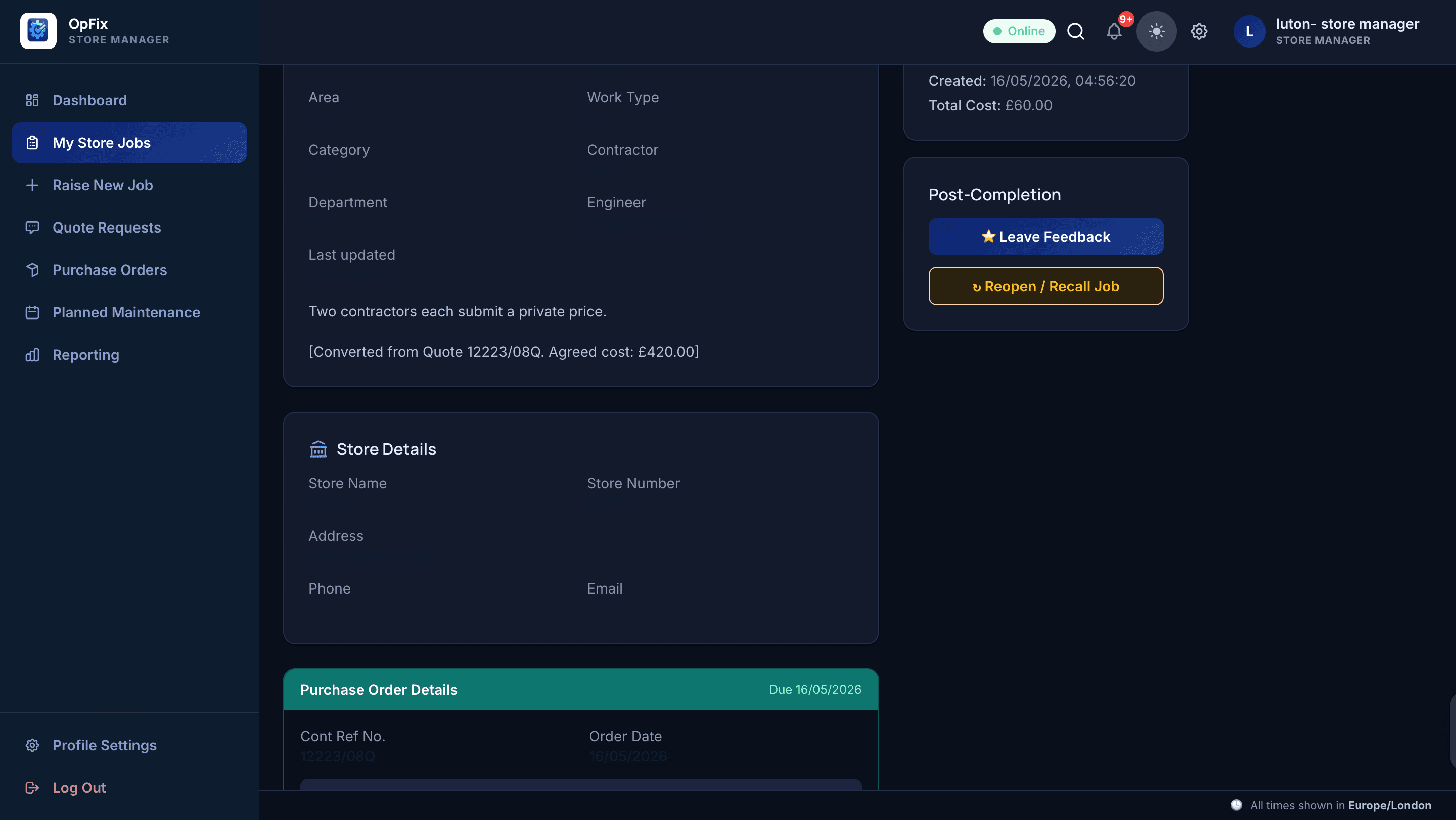Open luton- store manager profile name
This screenshot has width=1456, height=820.
tap(1347, 24)
